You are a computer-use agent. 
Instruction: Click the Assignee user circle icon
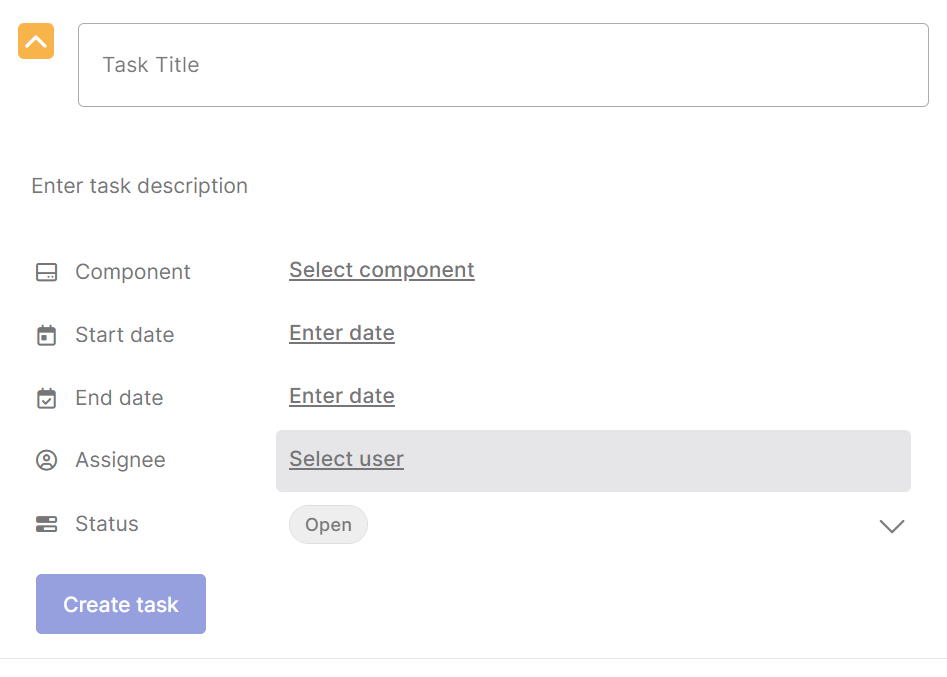tap(47, 460)
